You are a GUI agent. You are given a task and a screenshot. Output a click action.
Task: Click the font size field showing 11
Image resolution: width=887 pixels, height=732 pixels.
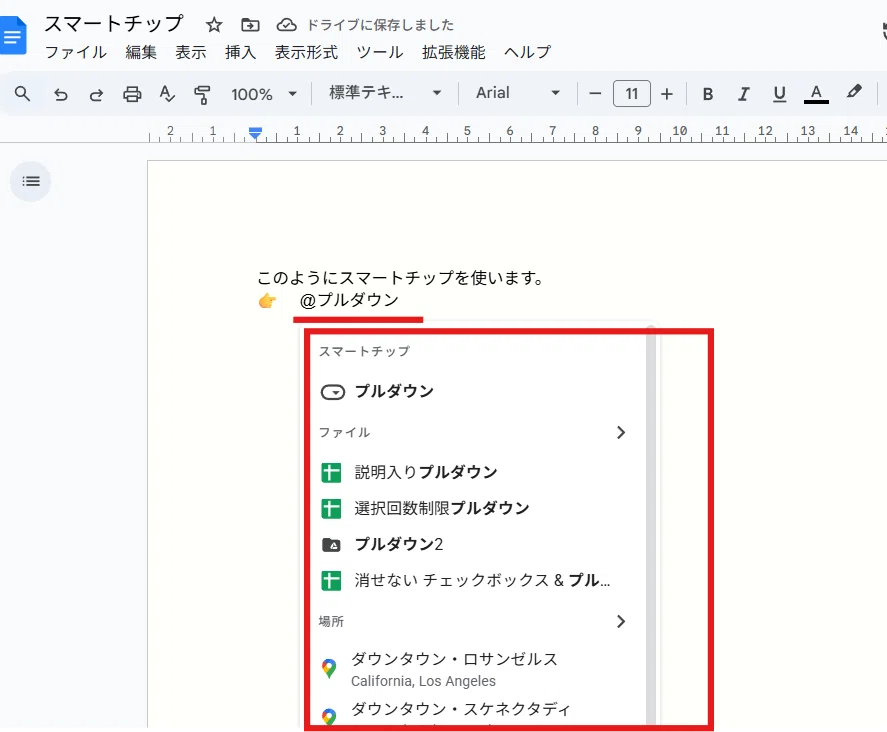[631, 93]
